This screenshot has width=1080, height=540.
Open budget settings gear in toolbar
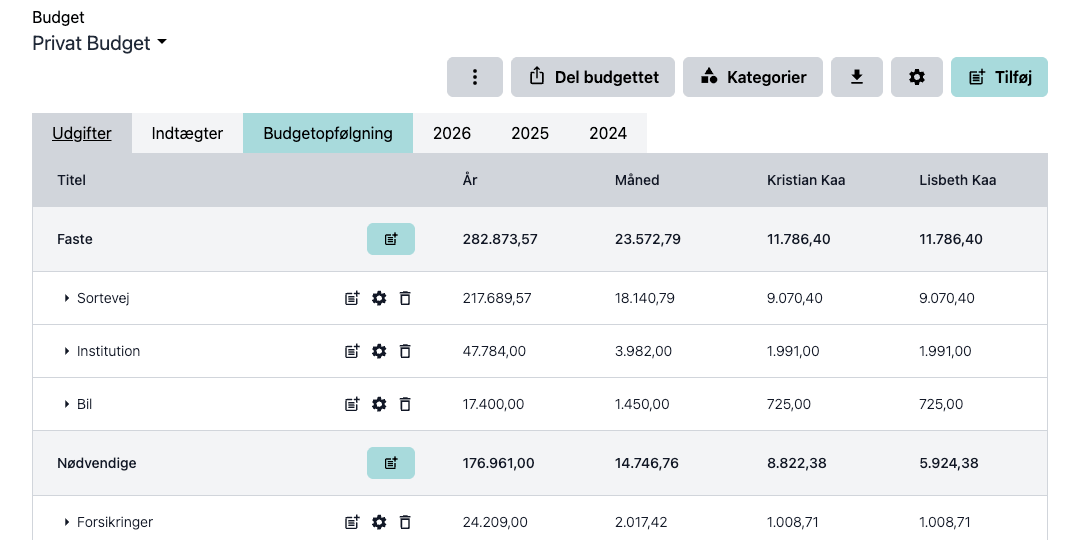(x=917, y=77)
